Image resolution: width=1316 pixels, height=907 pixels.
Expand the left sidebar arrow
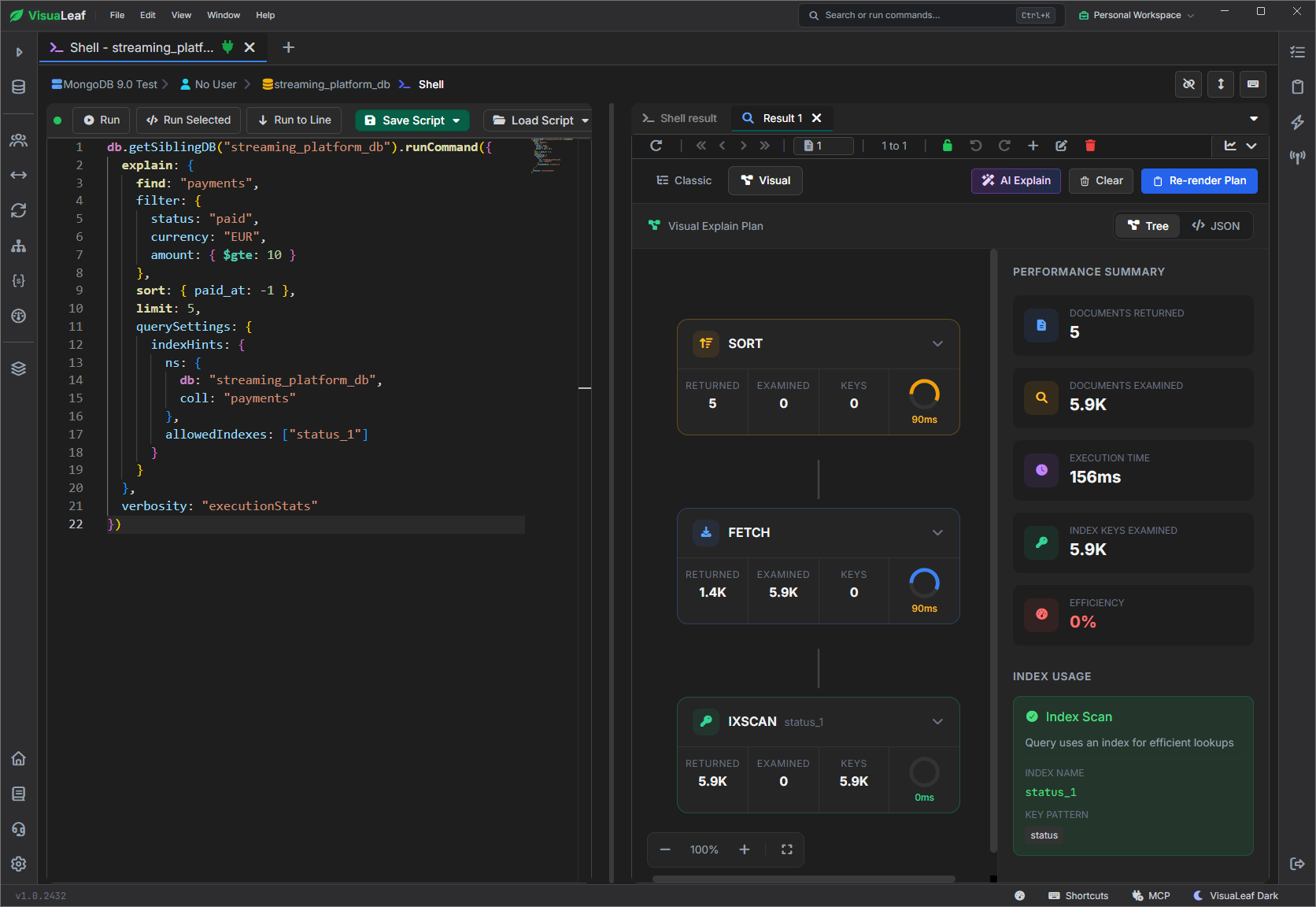coord(19,52)
